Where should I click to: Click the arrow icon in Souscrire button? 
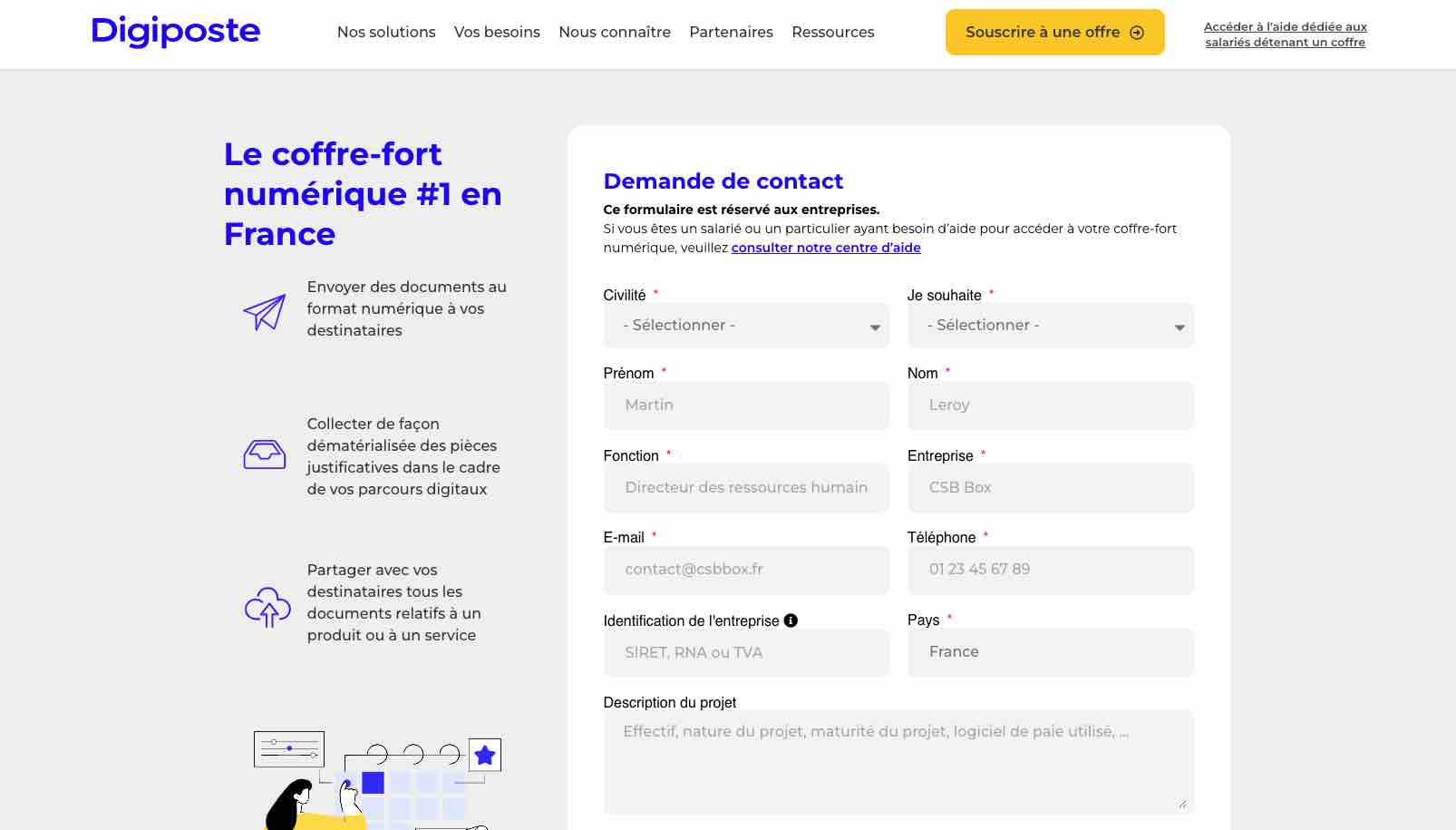pyautogui.click(x=1137, y=33)
